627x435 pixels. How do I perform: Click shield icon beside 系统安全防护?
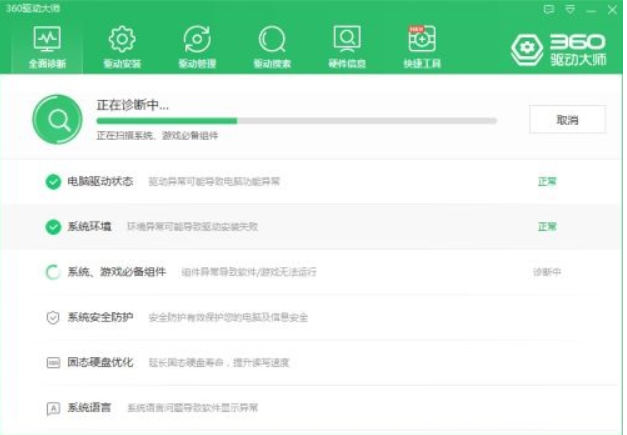click(x=53, y=317)
